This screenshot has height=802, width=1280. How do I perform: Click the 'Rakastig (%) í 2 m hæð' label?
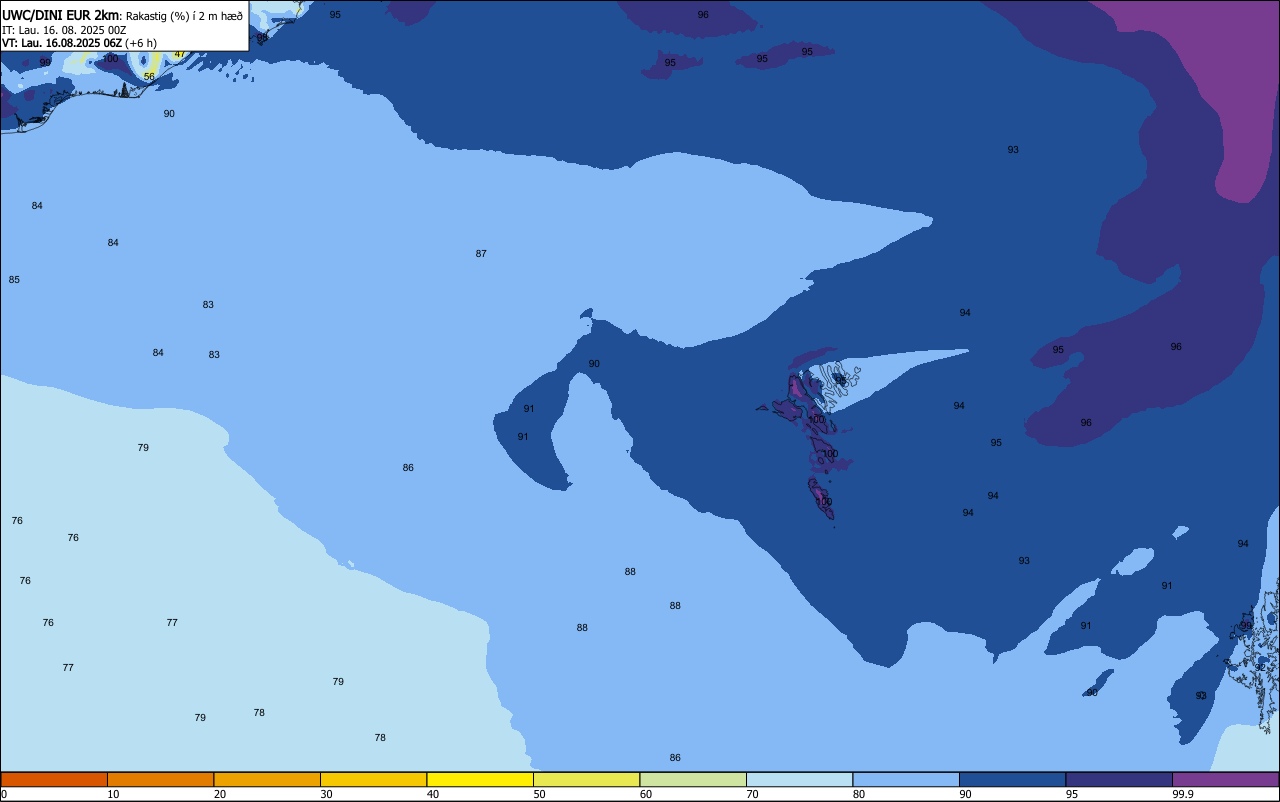[x=184, y=16]
